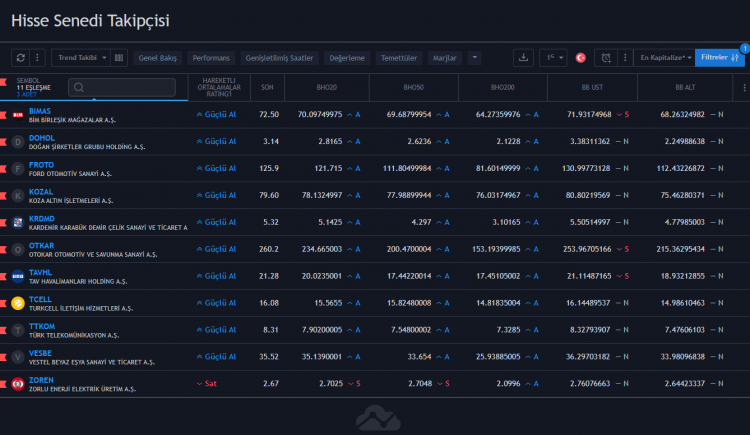Switch to Performans tab
This screenshot has height=435, width=750.
(211, 58)
